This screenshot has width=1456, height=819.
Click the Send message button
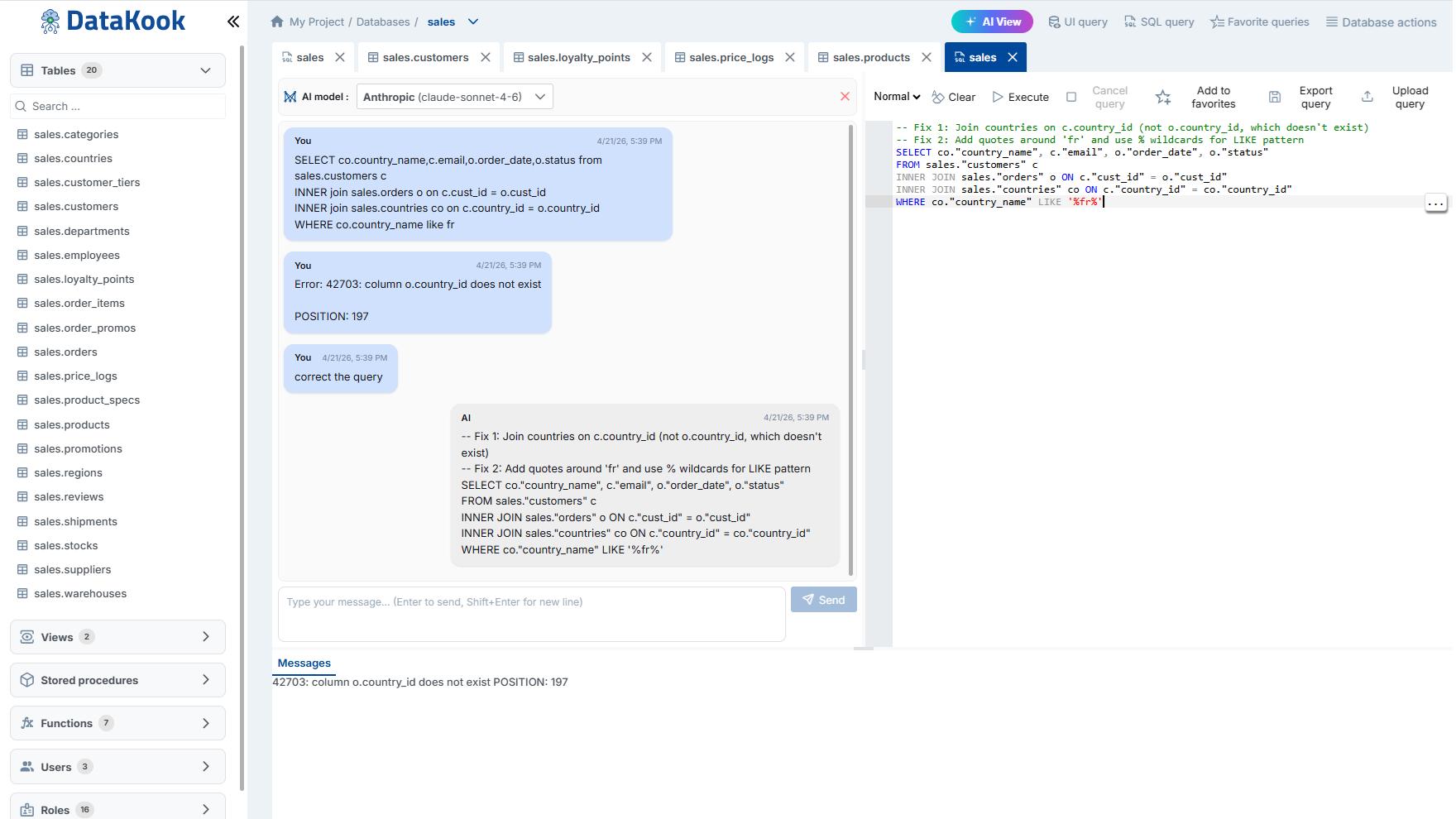point(824,600)
